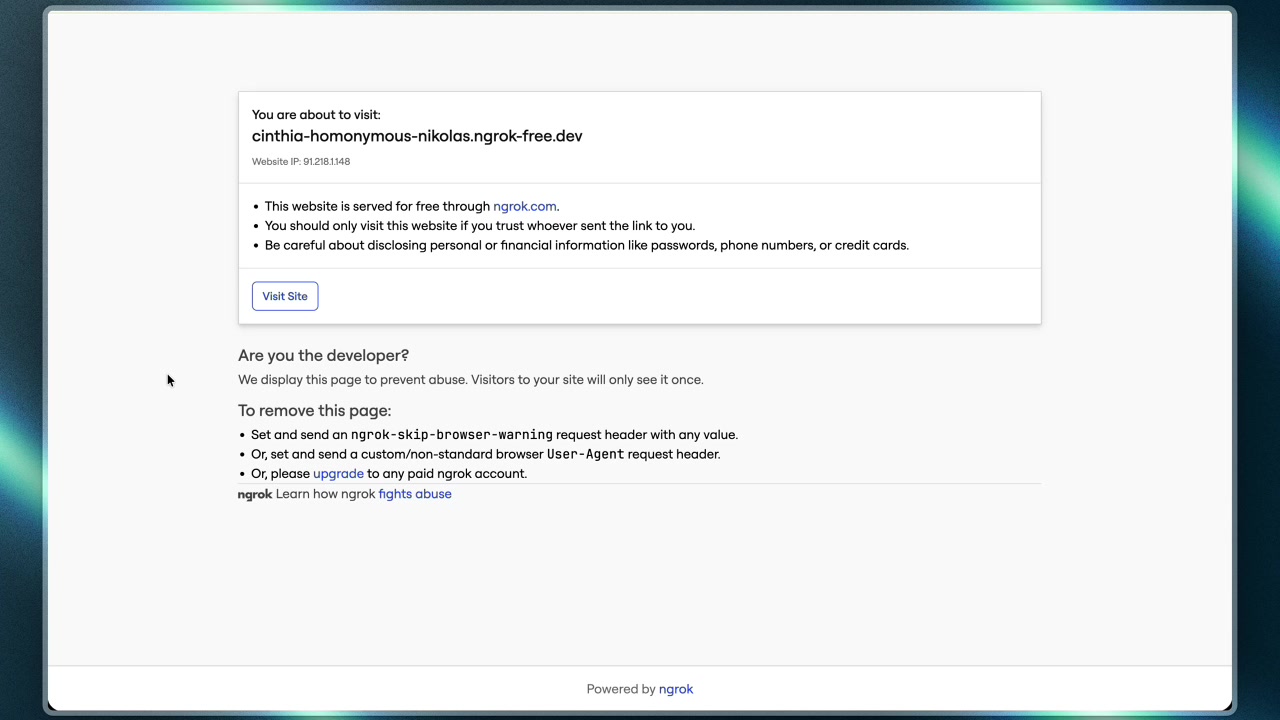1280x720 pixels.
Task: Click the upgrade link
Action: pos(338,473)
